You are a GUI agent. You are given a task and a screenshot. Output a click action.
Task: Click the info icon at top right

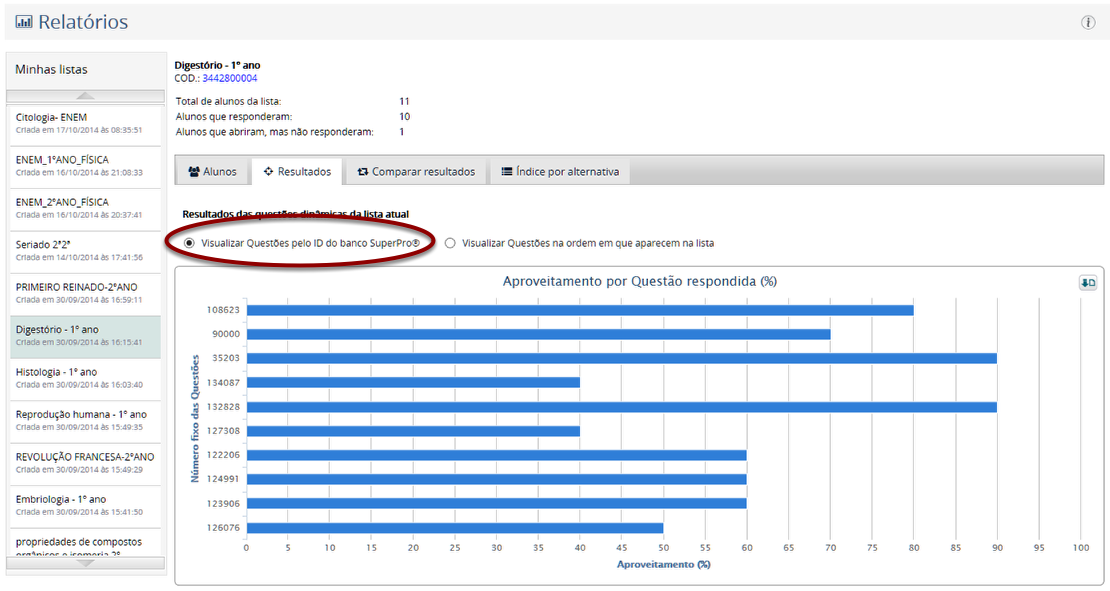pos(1088,23)
